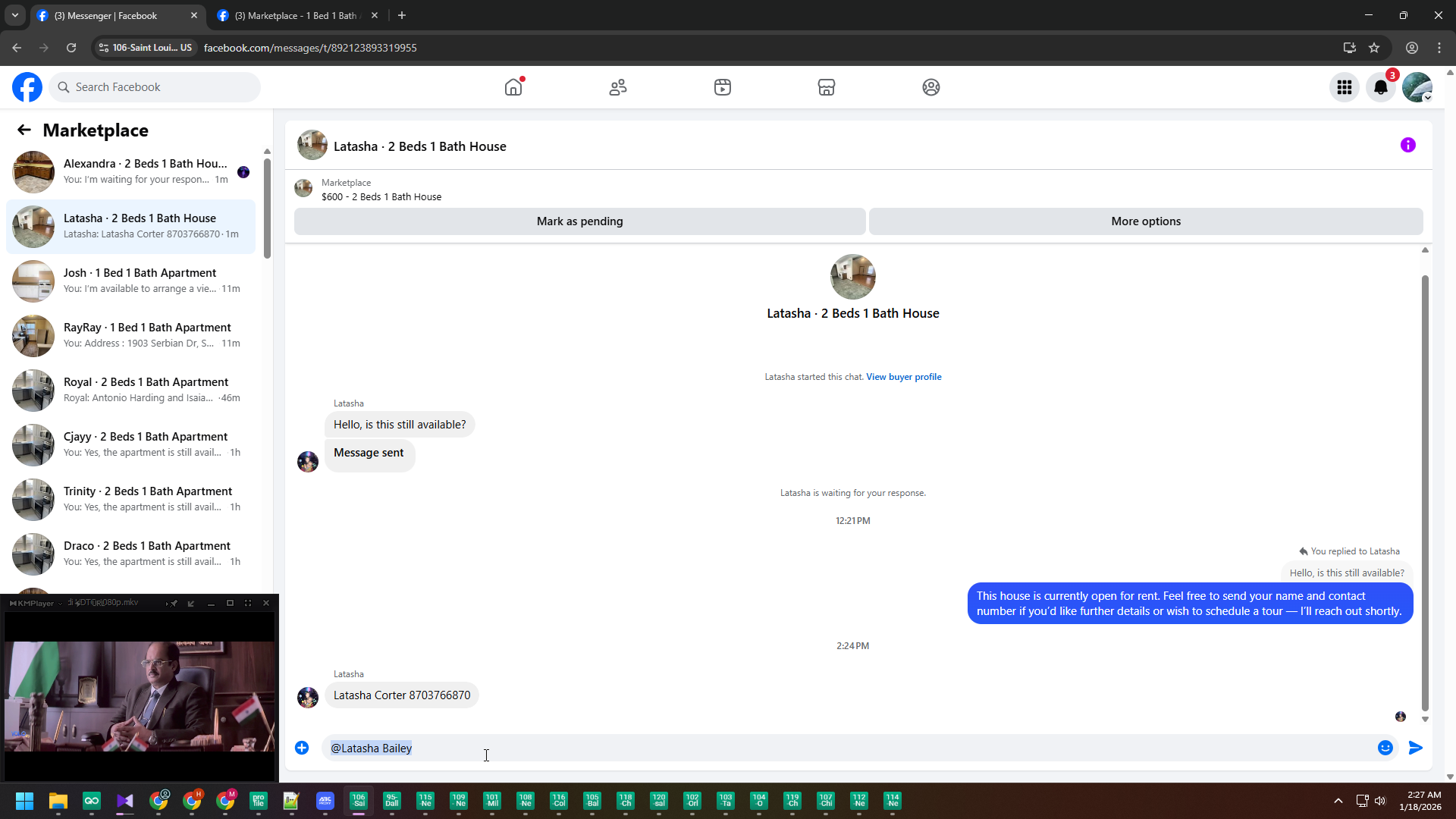Open the blue plus attachments menu
The image size is (1456, 819).
click(x=302, y=748)
